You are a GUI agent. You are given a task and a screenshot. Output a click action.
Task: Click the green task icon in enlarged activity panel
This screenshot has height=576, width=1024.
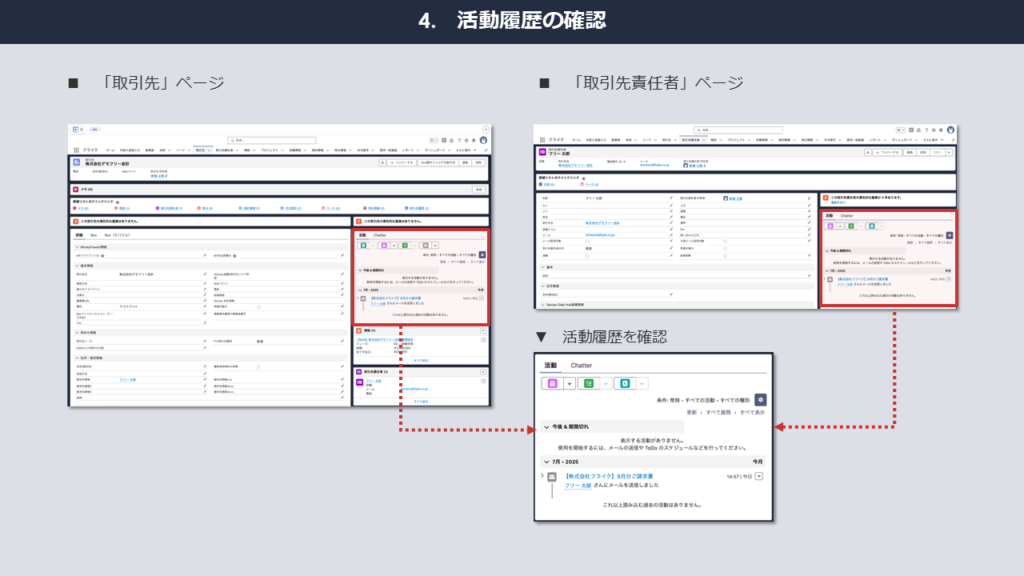pyautogui.click(x=590, y=383)
